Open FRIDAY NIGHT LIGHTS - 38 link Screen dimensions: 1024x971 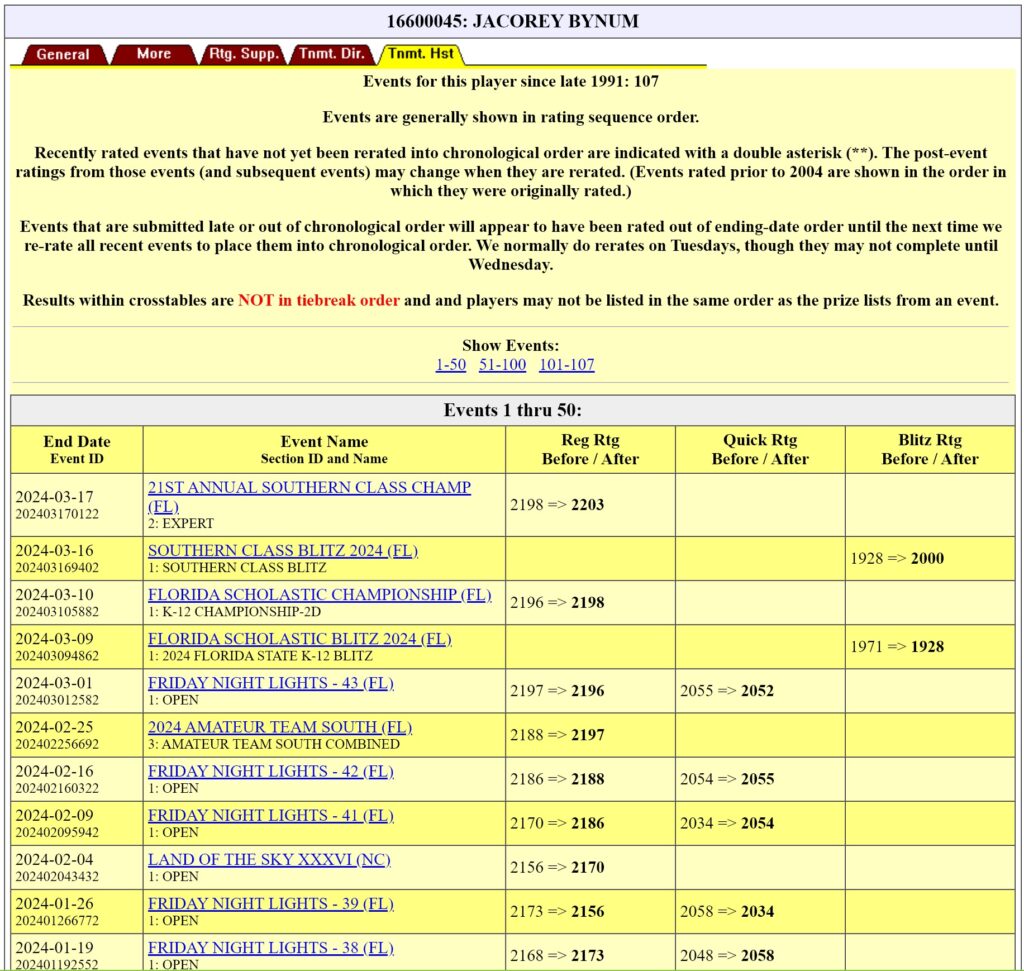tap(270, 947)
